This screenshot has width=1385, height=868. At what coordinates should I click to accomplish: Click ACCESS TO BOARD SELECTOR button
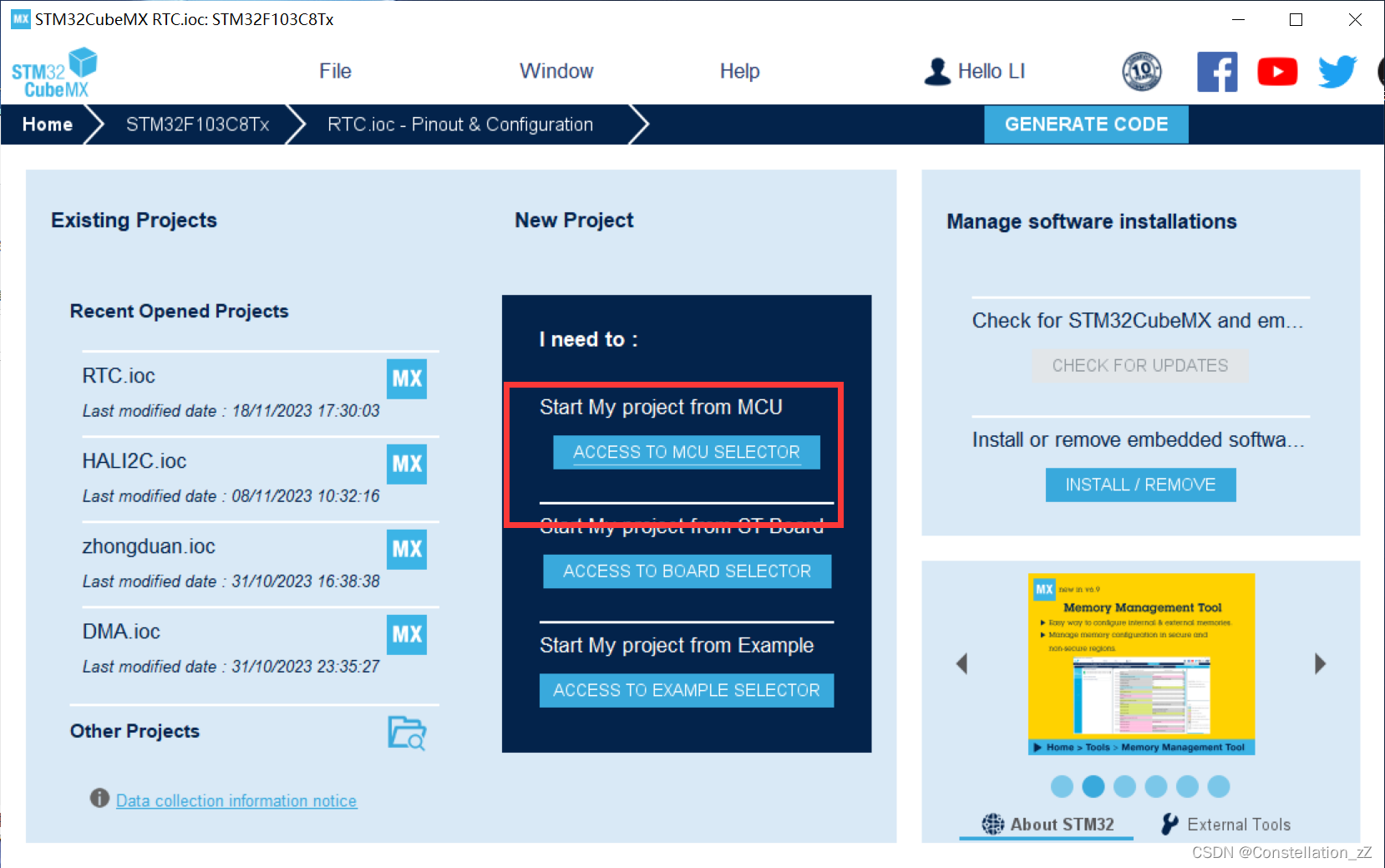click(x=687, y=571)
